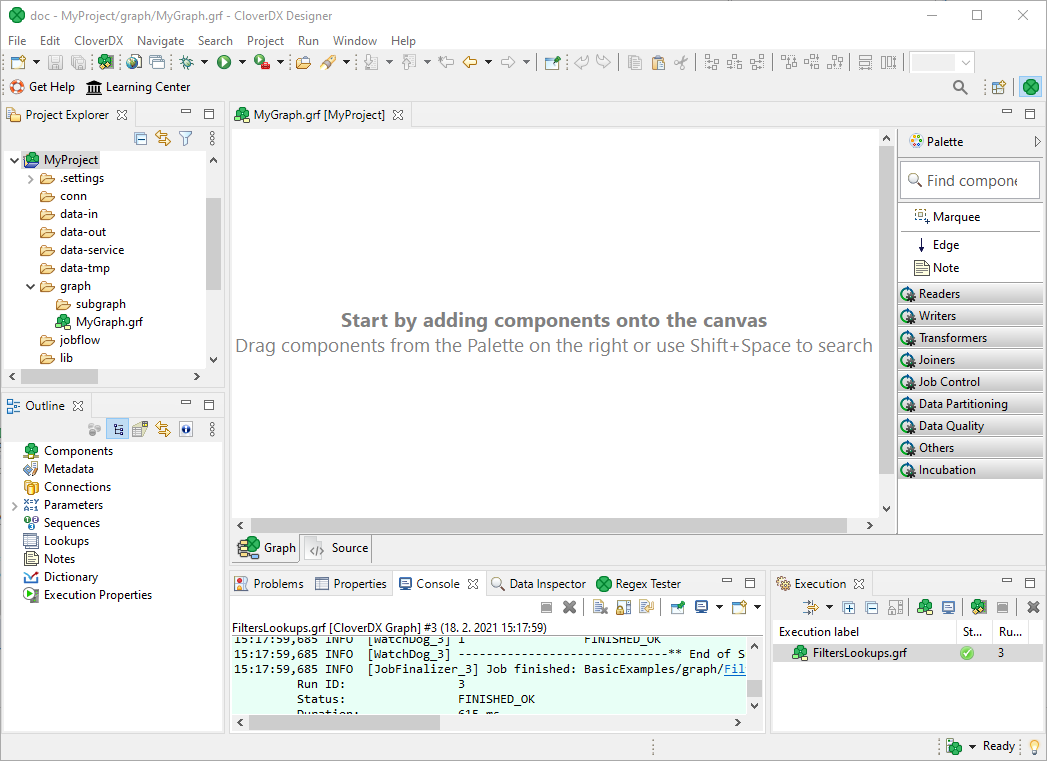The width and height of the screenshot is (1047, 761).
Task: Select the Note tool in Palette
Action: [x=937, y=268]
